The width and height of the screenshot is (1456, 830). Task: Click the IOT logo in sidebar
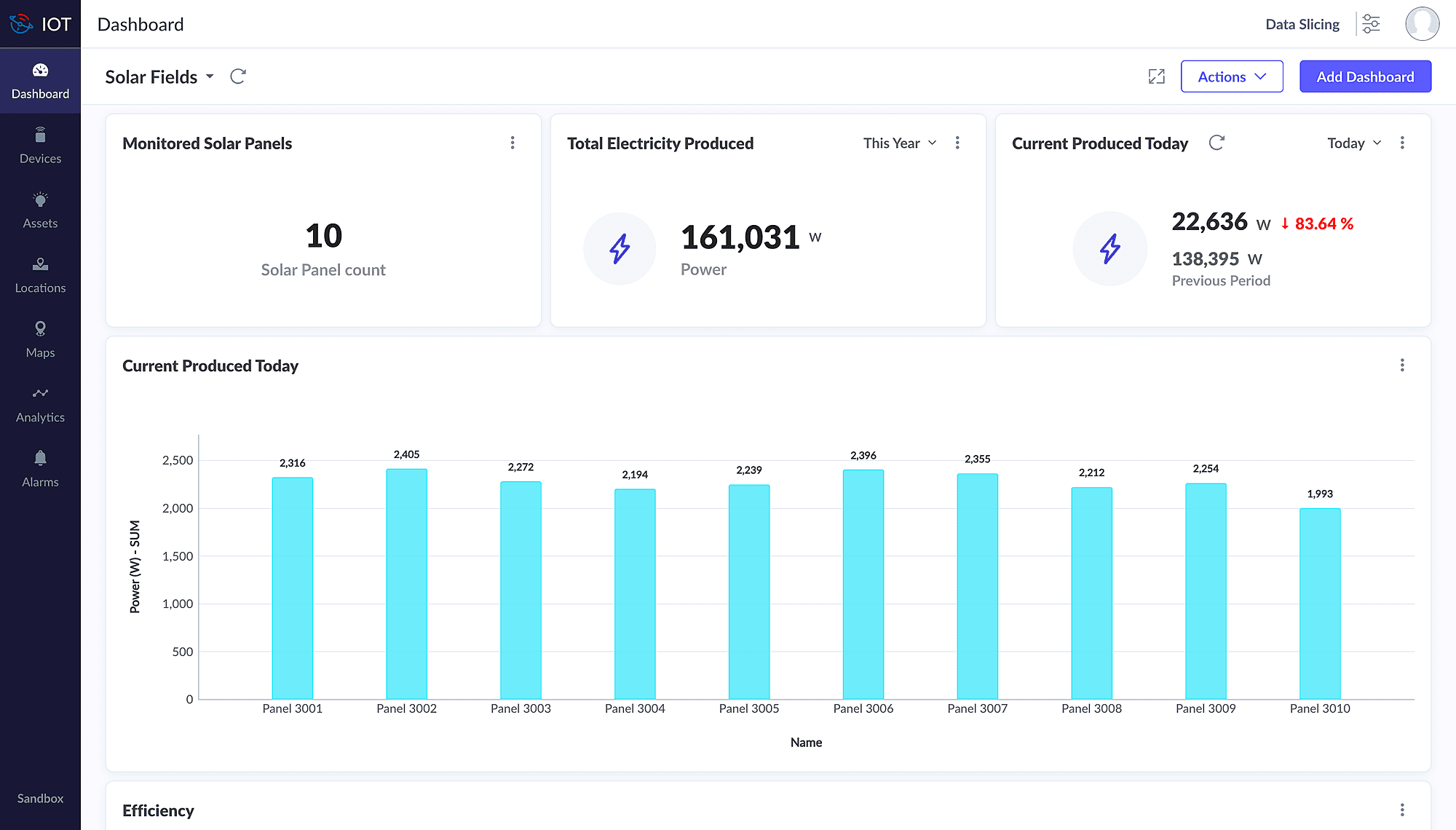pos(40,24)
